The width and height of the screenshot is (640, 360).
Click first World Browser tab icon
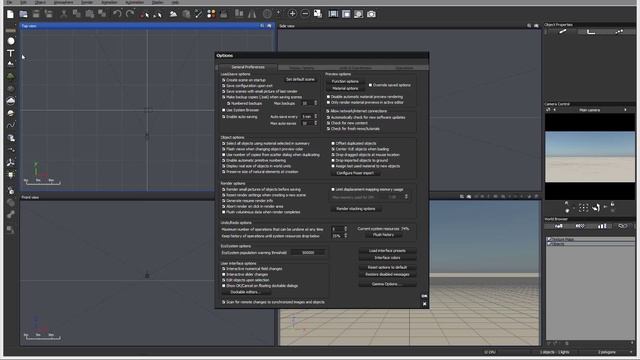tap(559, 226)
